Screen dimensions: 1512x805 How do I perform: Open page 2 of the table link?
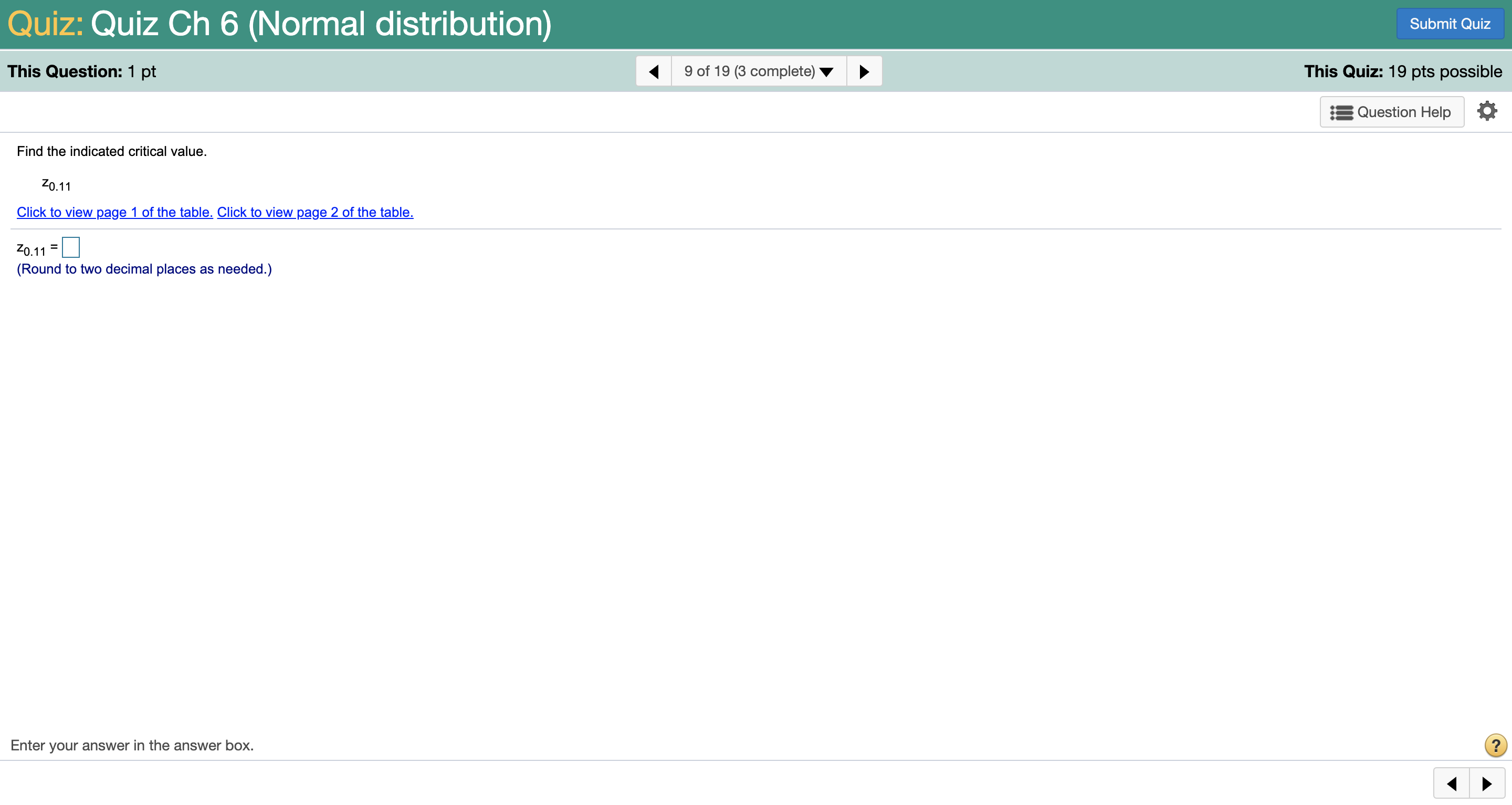315,213
